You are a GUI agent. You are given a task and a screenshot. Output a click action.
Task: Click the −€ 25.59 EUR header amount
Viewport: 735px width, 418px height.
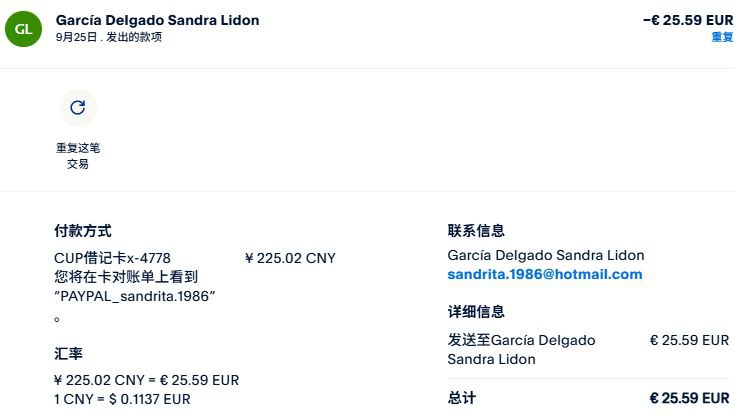click(687, 19)
